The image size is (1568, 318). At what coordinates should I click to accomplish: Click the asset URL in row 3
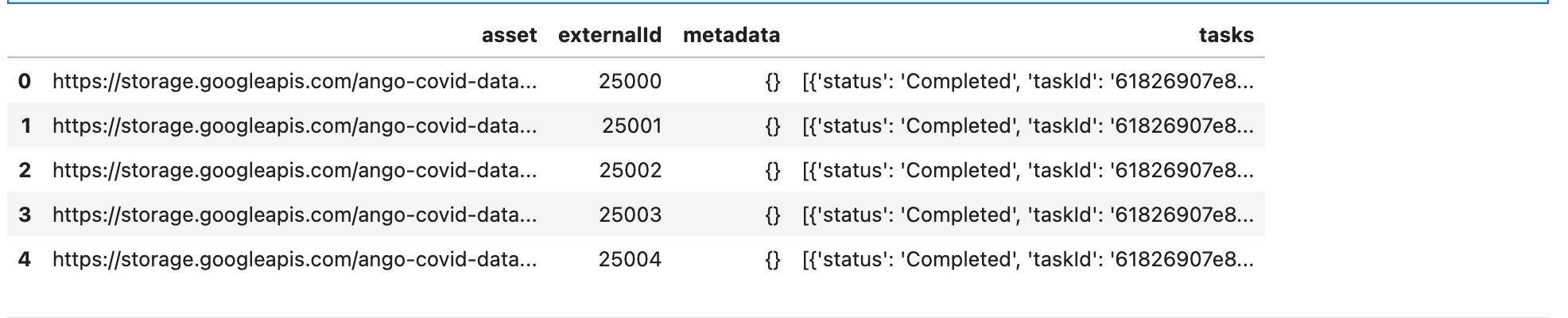[295, 215]
